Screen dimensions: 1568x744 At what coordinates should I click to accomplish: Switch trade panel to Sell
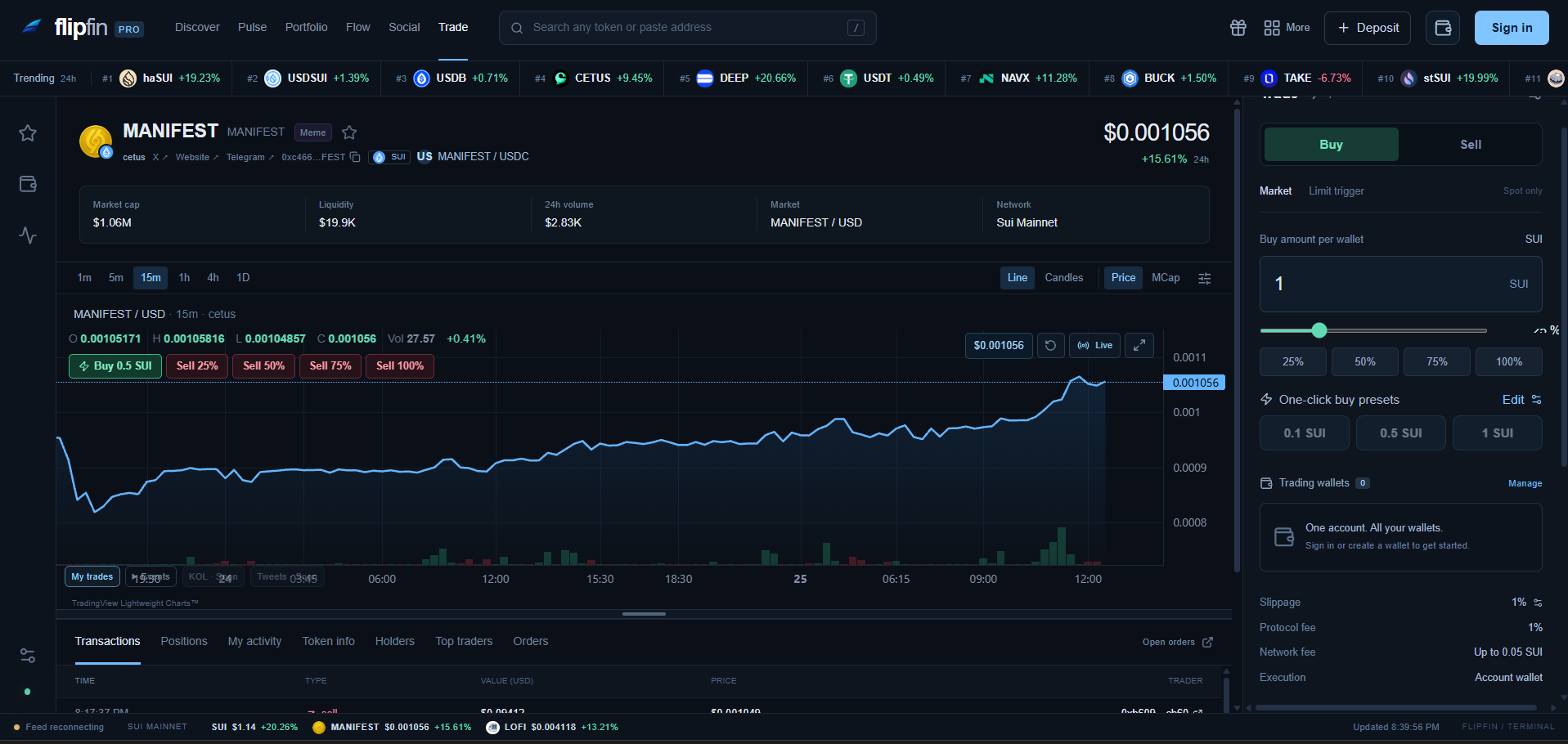click(1471, 145)
